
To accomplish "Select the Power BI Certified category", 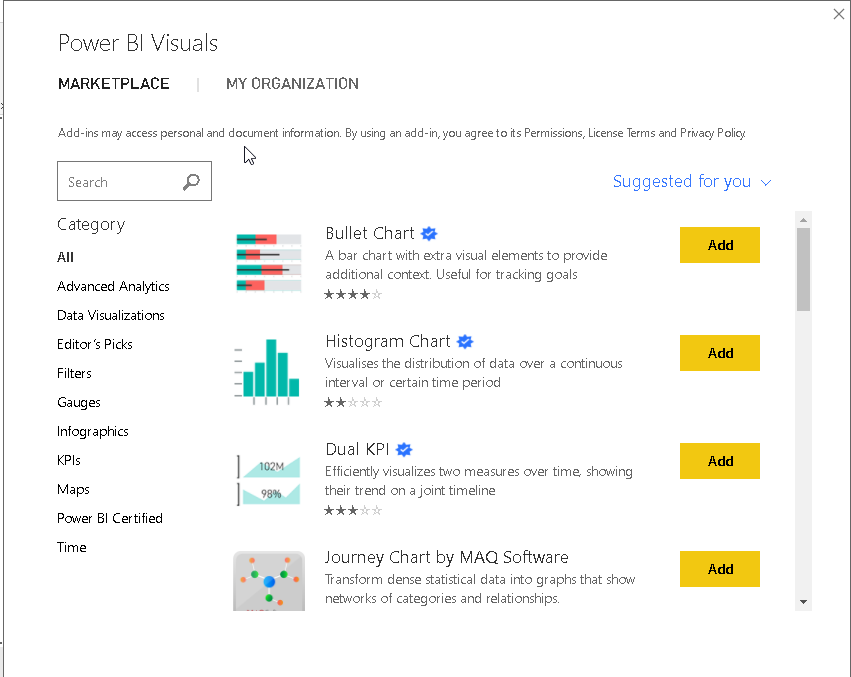I will tap(110, 518).
